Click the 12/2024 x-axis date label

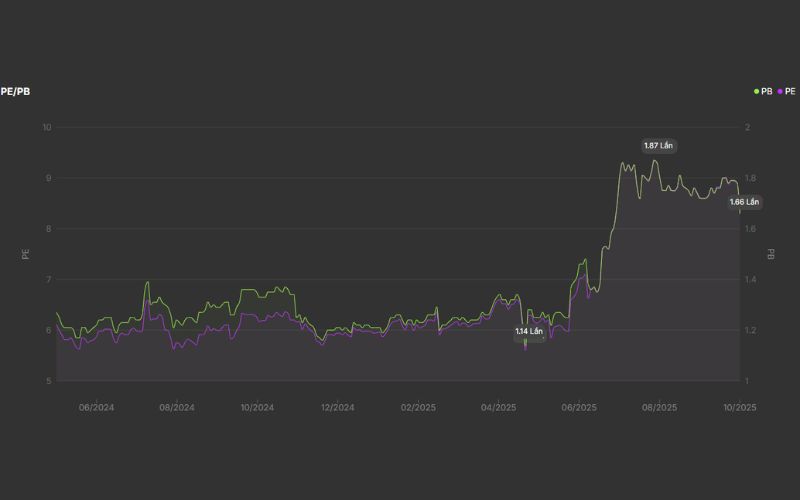(338, 408)
